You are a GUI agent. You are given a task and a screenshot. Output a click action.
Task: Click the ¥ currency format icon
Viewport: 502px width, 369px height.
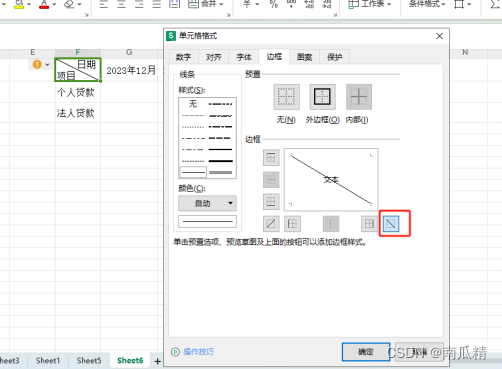click(247, 4)
